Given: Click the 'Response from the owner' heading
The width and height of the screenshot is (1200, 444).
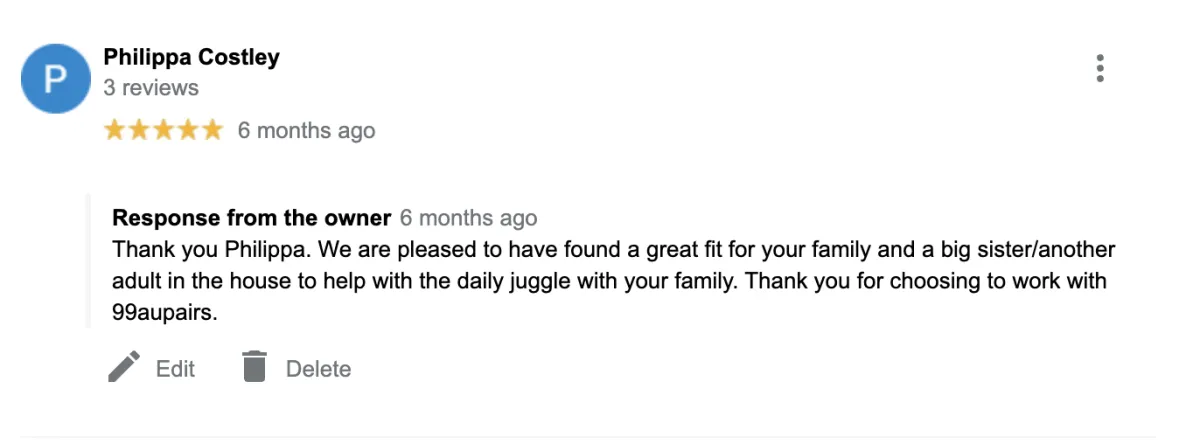Looking at the screenshot, I should [x=251, y=218].
